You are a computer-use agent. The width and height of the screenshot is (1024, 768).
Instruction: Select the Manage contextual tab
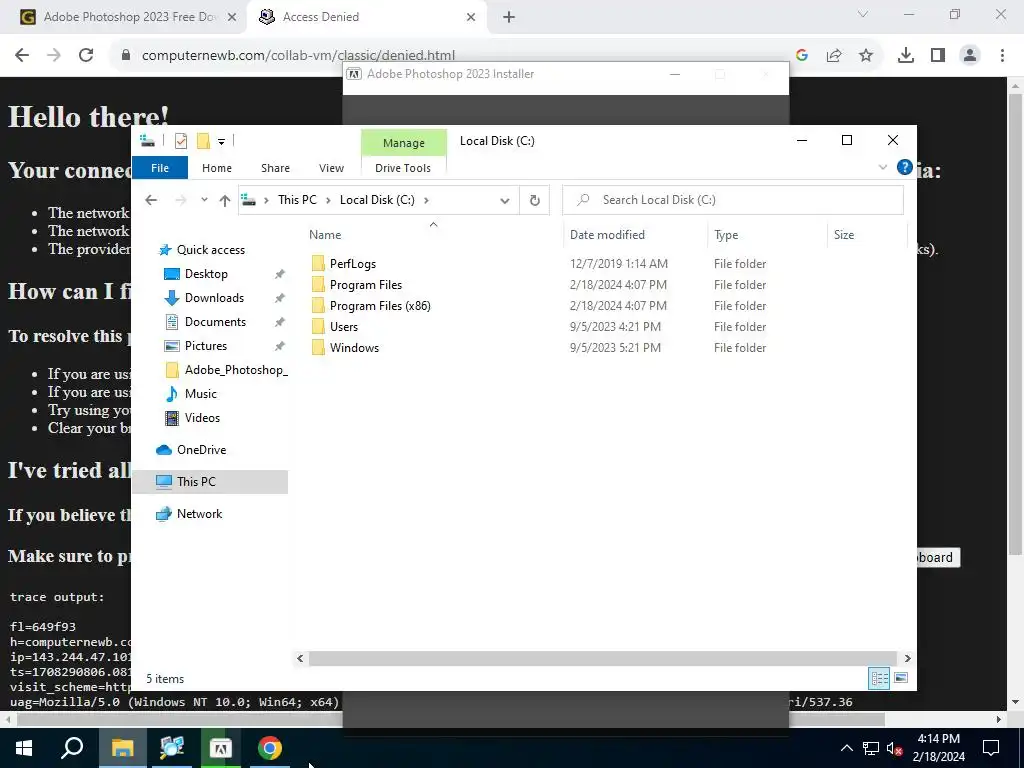[x=404, y=143]
